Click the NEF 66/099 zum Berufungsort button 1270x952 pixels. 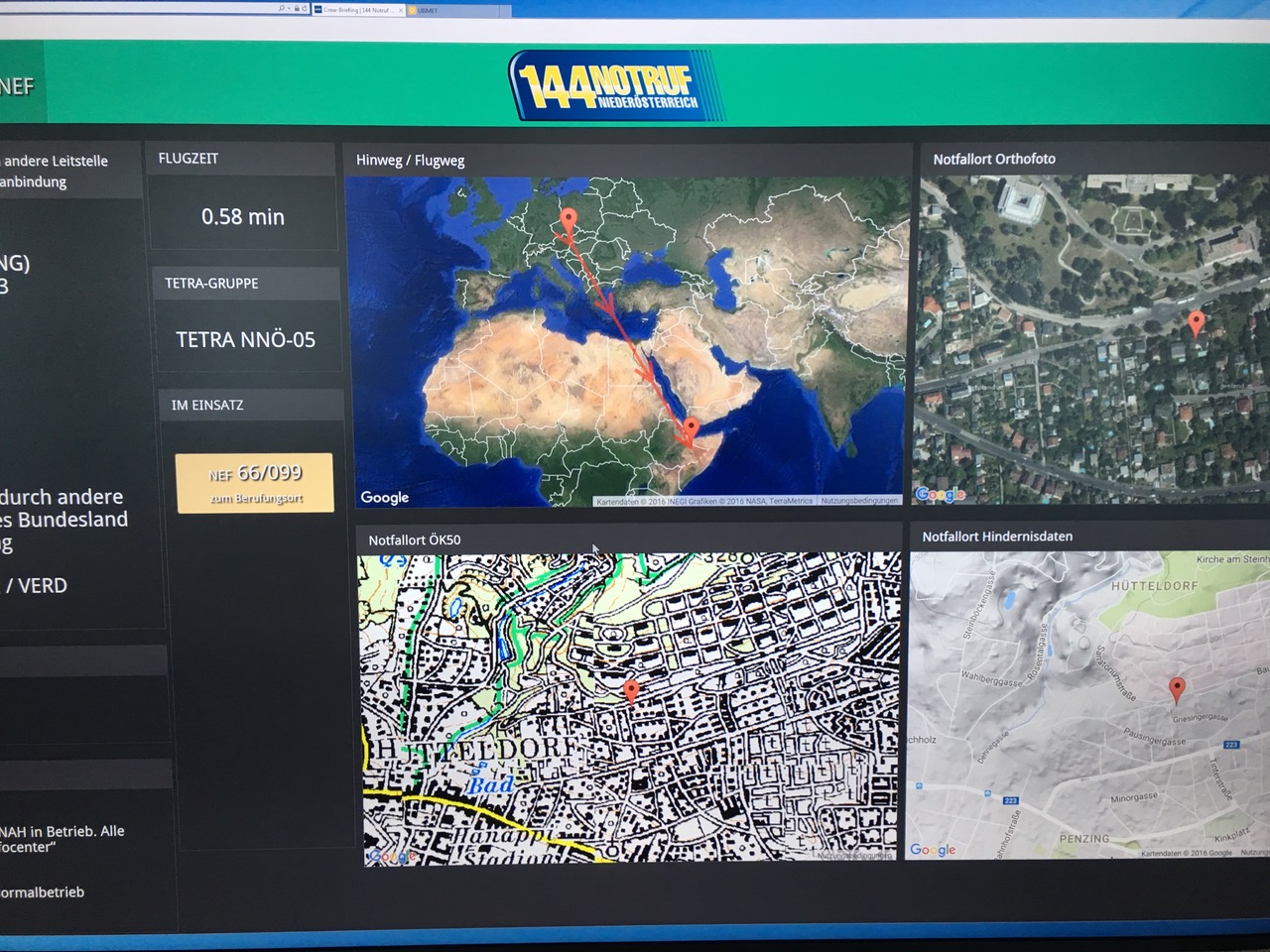coord(254,483)
